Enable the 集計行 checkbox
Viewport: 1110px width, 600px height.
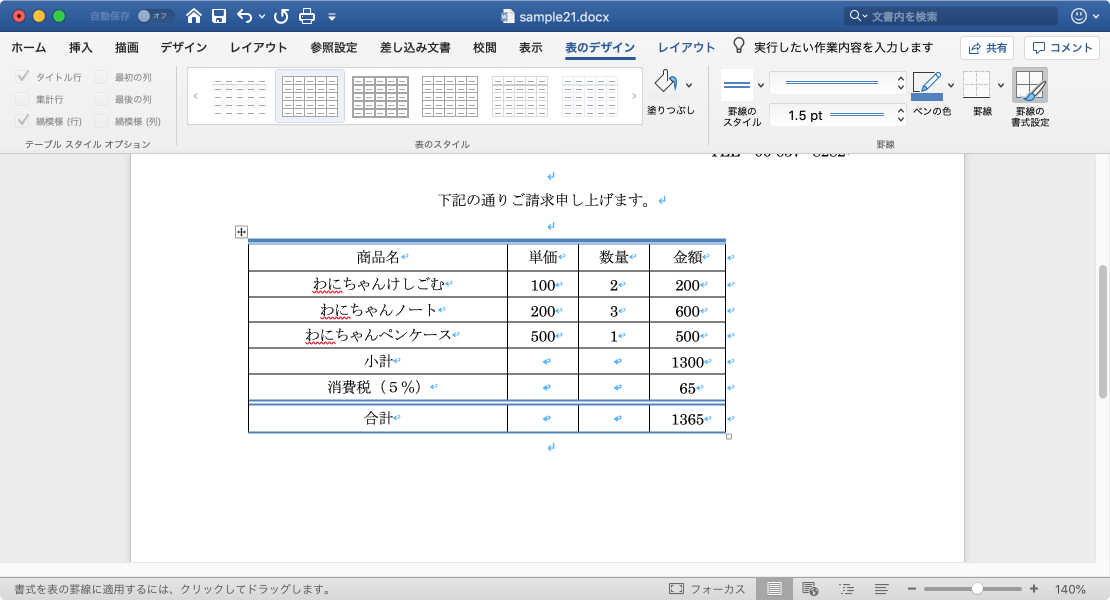[x=23, y=99]
